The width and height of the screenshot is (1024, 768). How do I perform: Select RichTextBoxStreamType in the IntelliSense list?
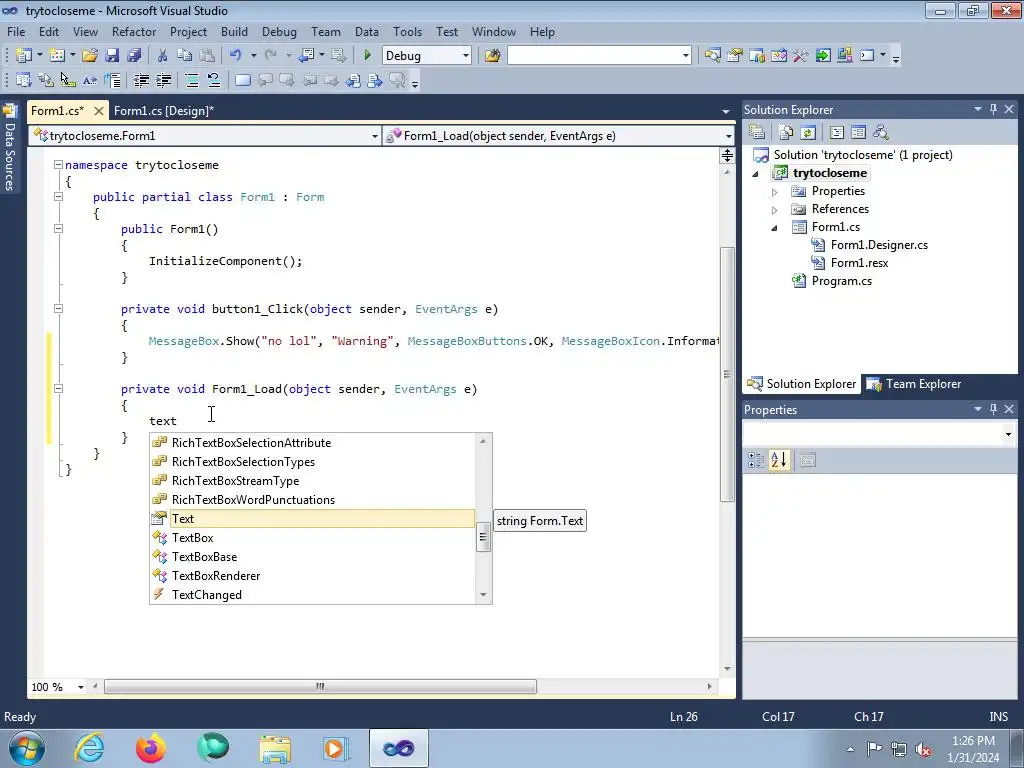coord(313,481)
